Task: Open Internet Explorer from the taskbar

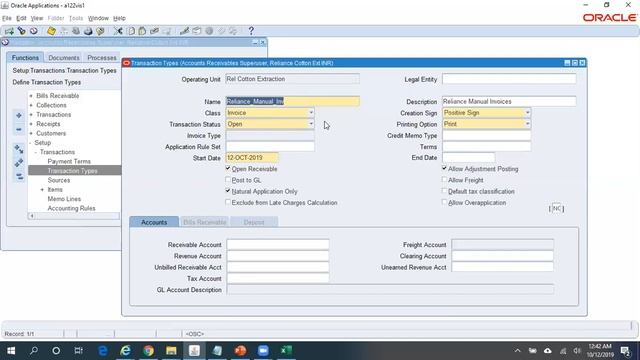Action: tap(125, 351)
